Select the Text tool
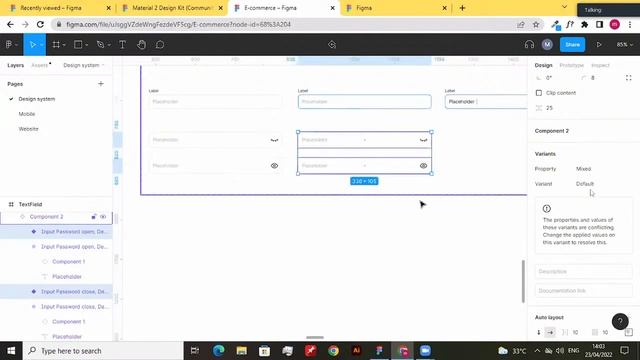This screenshot has width=640, height=360. 122,44
